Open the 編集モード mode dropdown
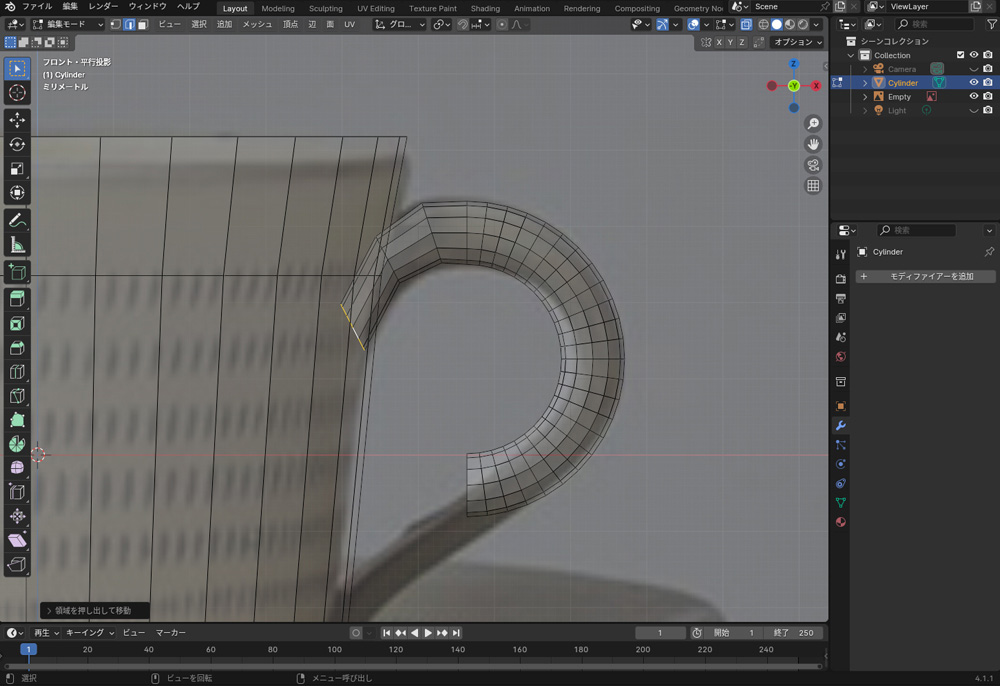The height and width of the screenshot is (686, 1000). click(68, 24)
